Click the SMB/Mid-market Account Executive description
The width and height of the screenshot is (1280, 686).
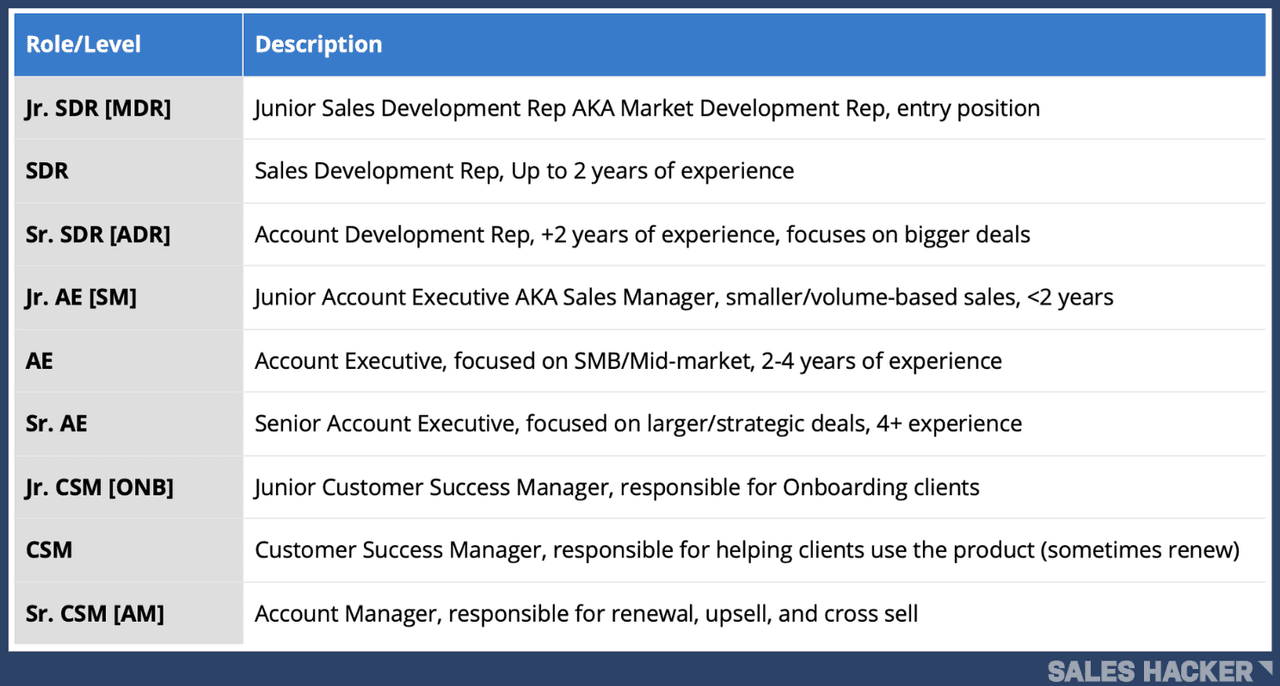[628, 361]
